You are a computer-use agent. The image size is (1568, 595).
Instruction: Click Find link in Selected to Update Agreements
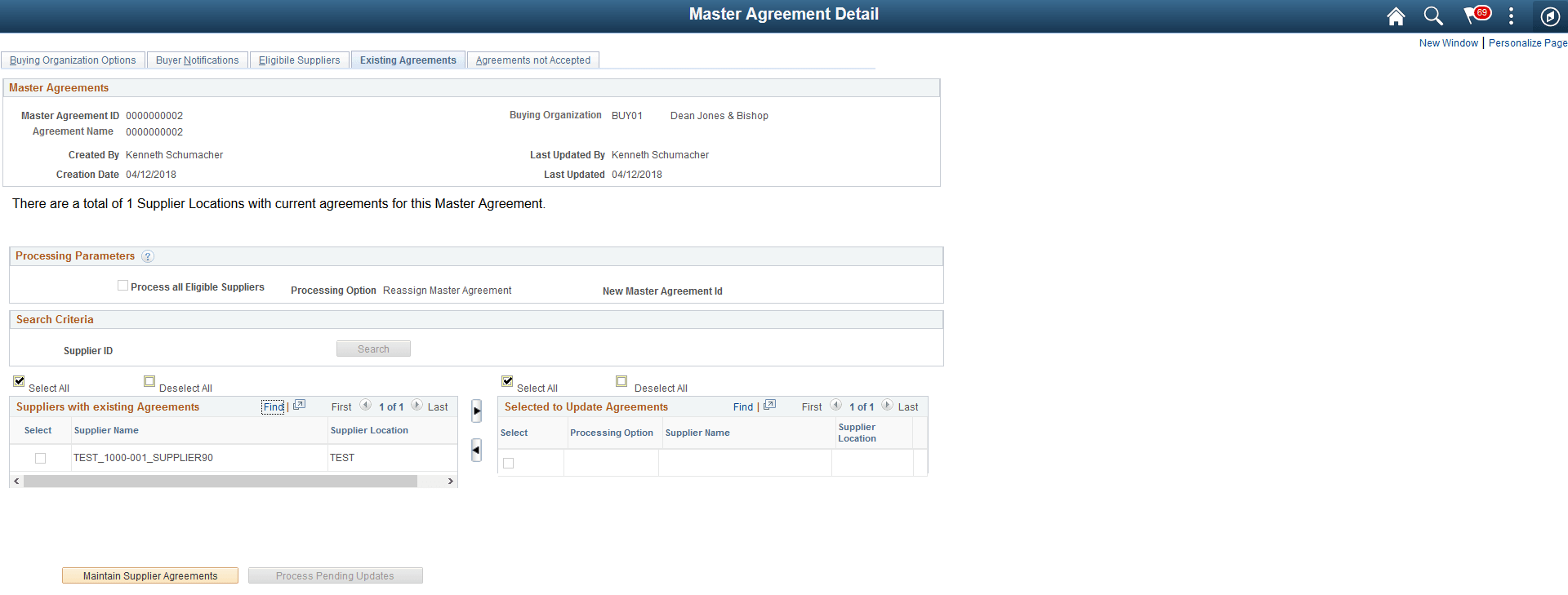[743, 407]
